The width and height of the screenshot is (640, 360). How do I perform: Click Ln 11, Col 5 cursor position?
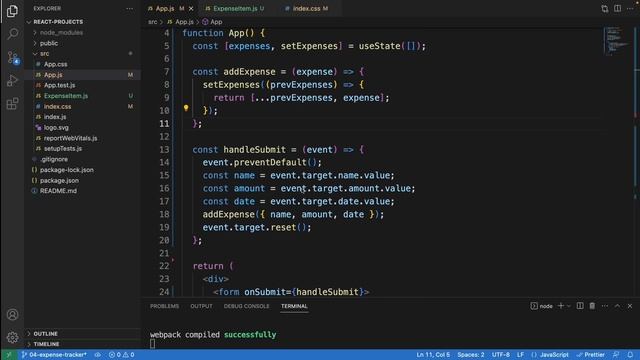[433, 355]
